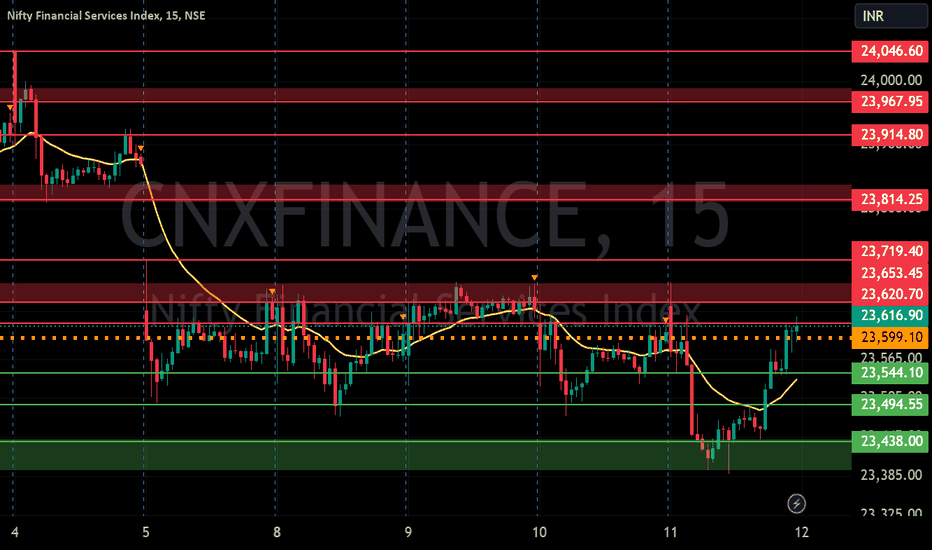Click date 5 on the time axis
932x550 pixels.
tap(146, 532)
